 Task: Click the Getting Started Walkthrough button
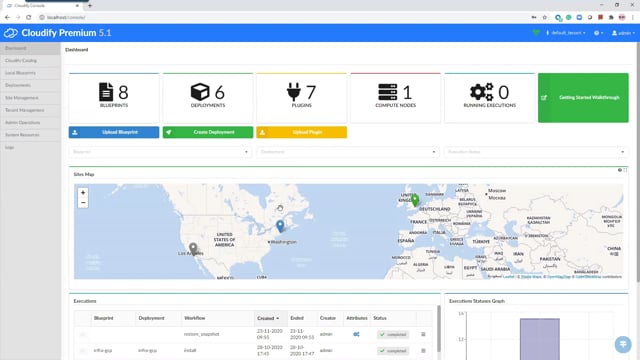click(x=583, y=98)
